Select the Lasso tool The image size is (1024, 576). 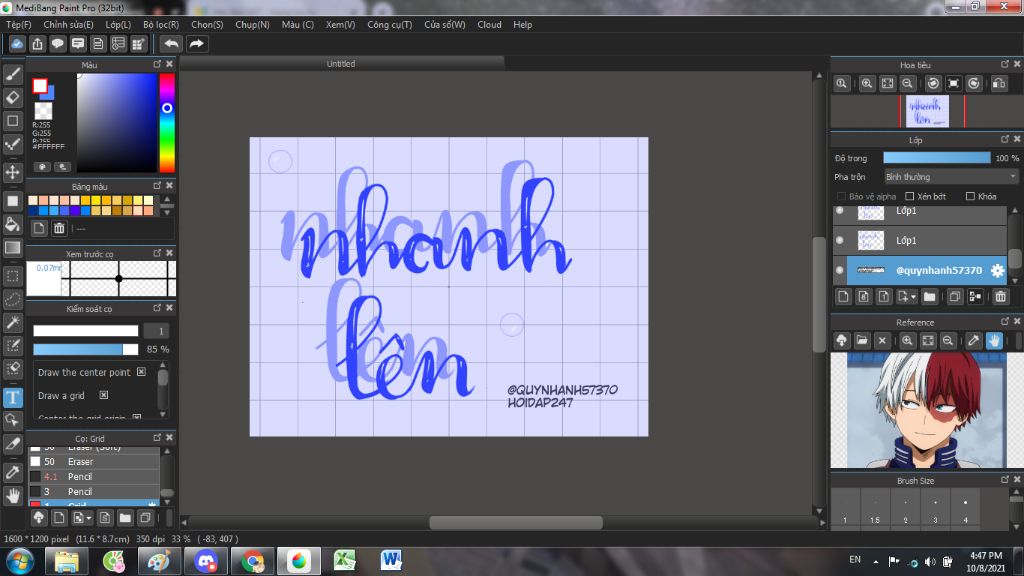(x=12, y=299)
